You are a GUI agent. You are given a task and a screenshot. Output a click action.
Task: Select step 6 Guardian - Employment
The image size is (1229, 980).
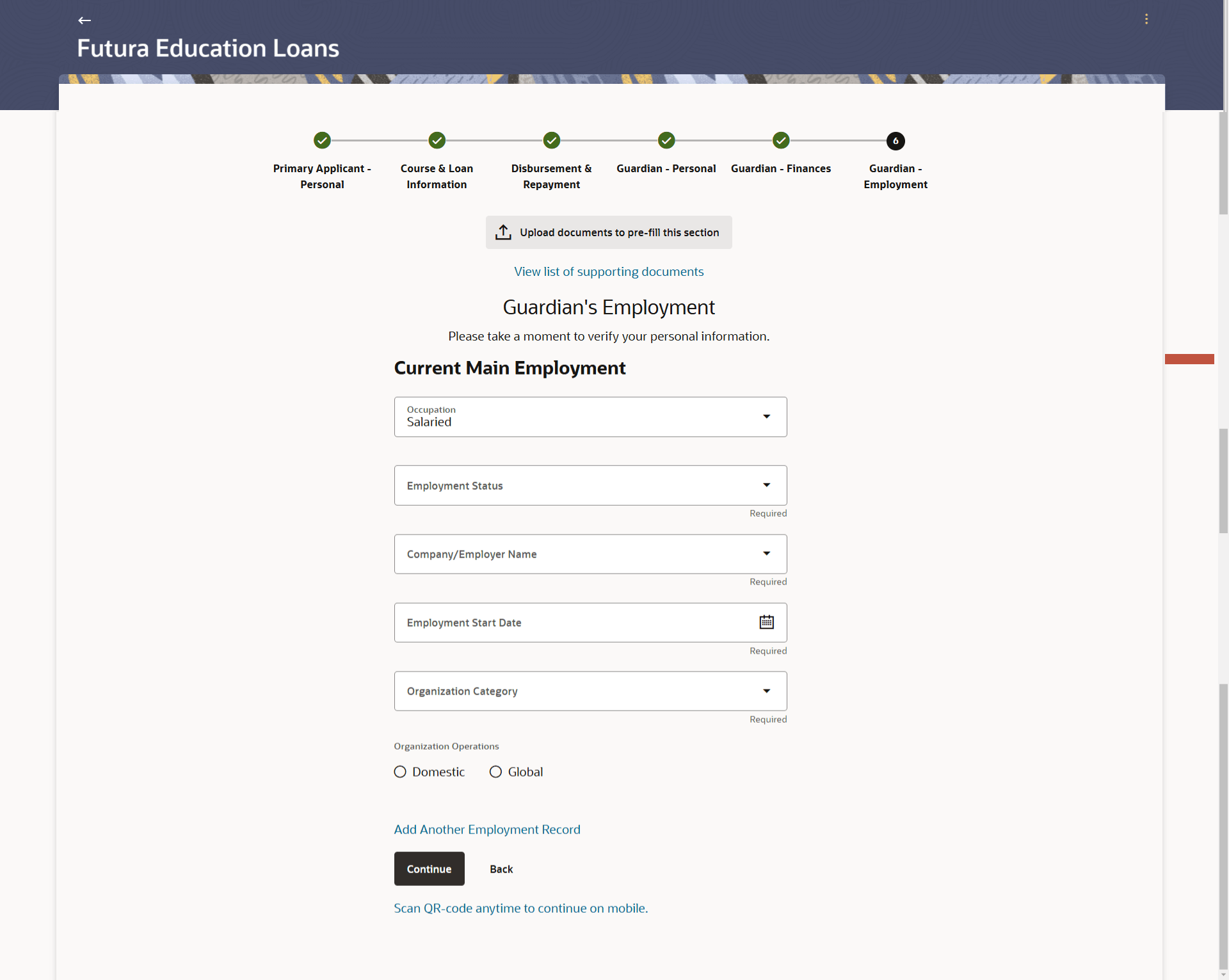click(x=896, y=141)
